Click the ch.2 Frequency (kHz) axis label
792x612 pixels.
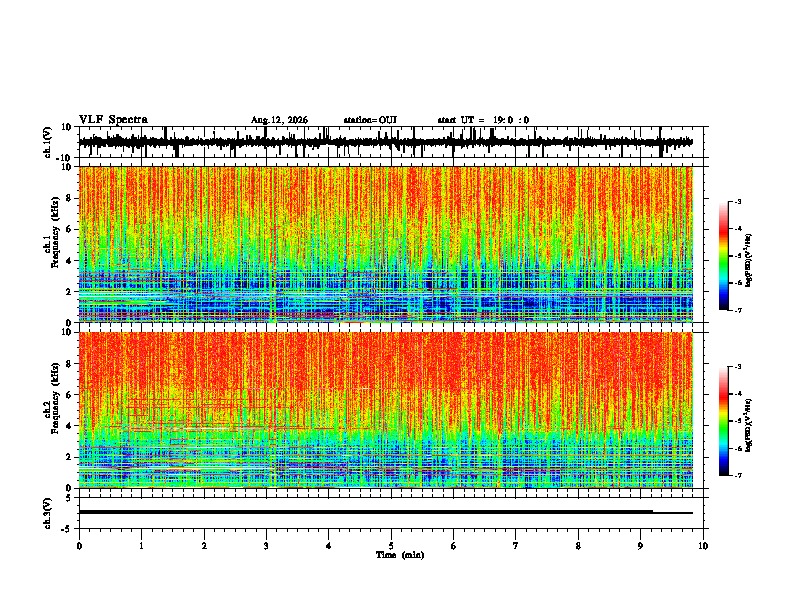[x=52, y=398]
